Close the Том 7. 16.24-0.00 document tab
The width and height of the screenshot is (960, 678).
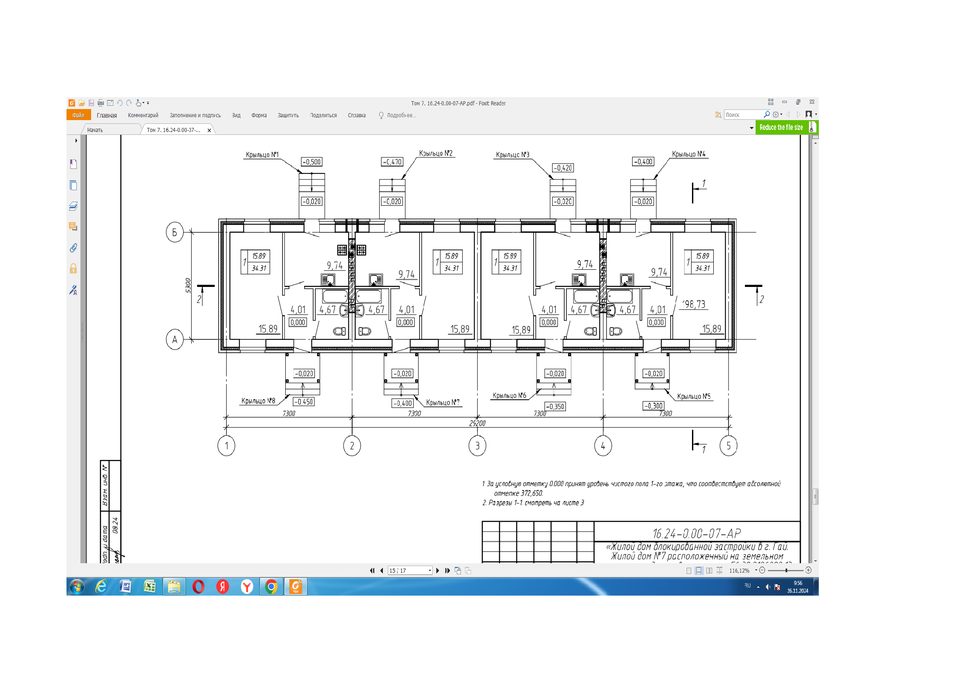tap(209, 130)
